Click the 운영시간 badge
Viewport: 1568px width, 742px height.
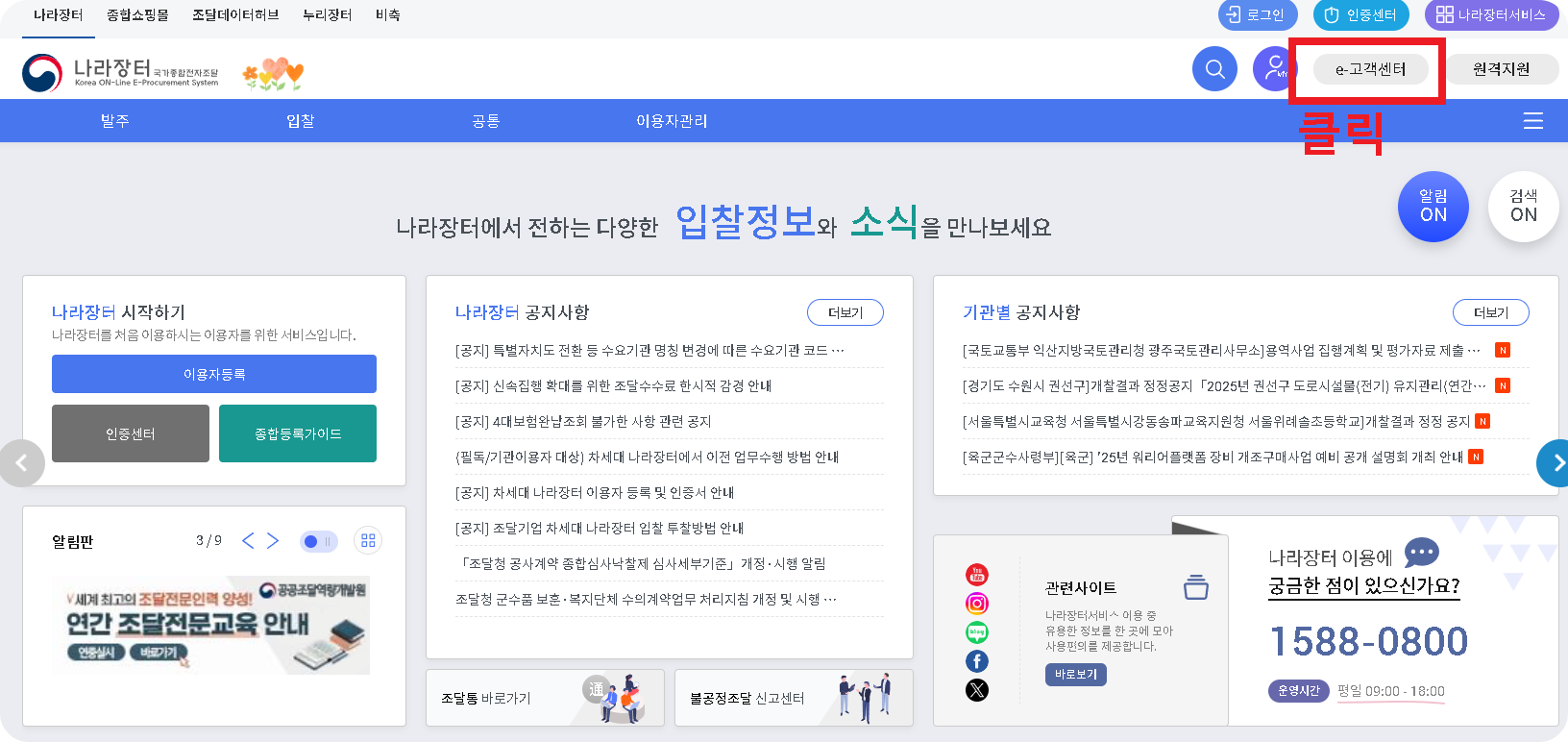1298,690
